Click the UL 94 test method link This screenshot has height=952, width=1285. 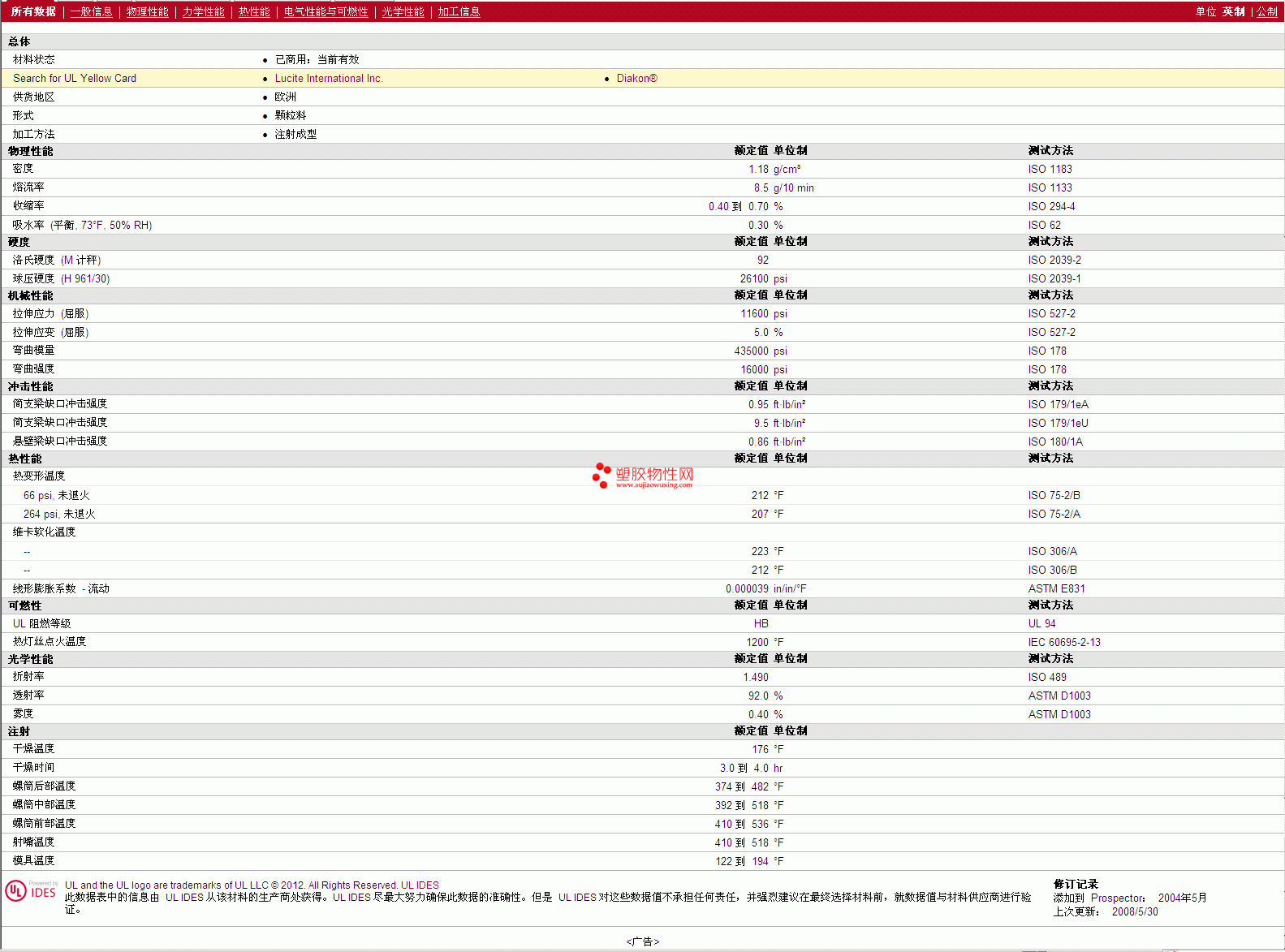[x=1041, y=623]
